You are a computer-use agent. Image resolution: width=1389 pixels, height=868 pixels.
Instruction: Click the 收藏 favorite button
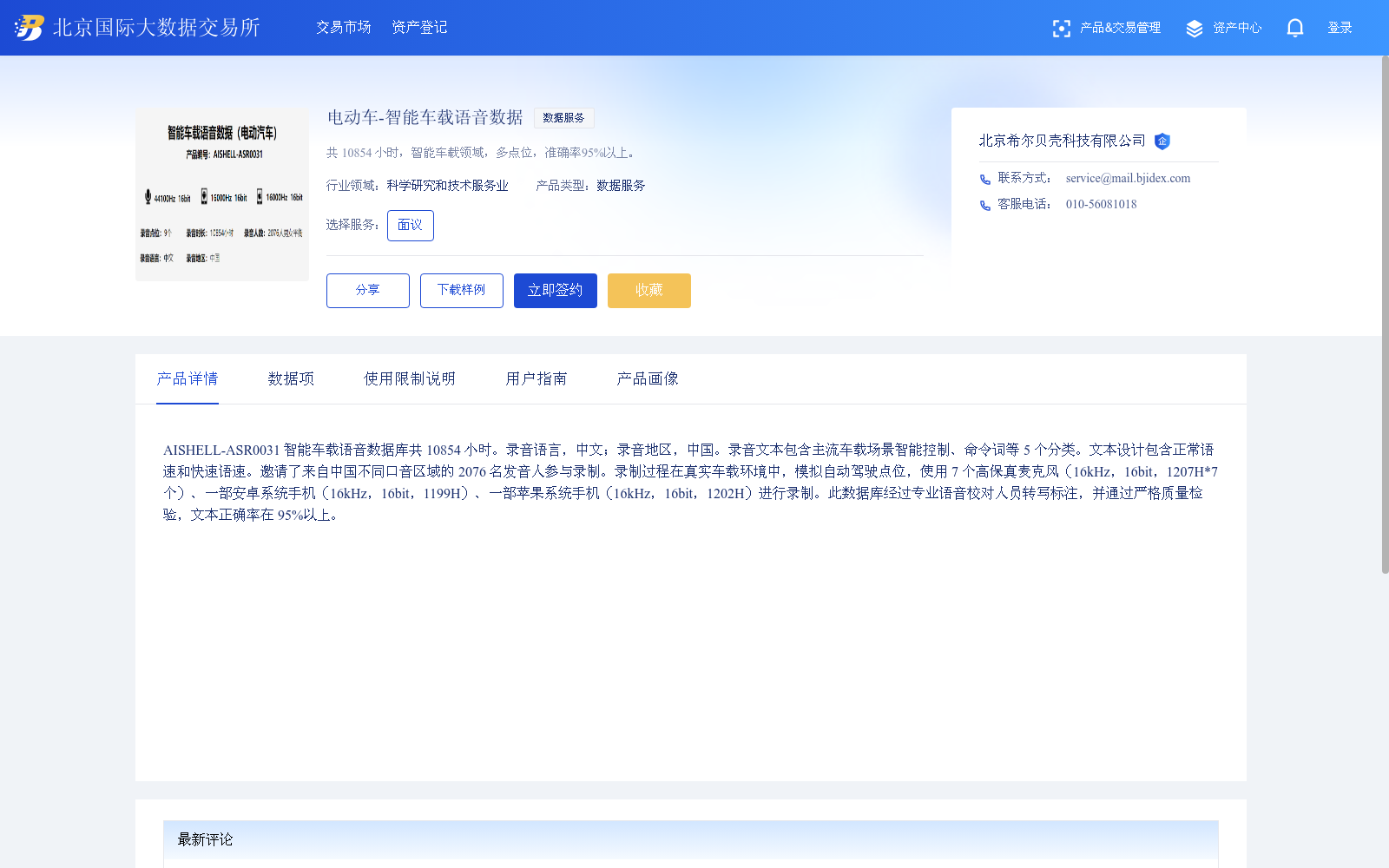pyautogui.click(x=649, y=291)
